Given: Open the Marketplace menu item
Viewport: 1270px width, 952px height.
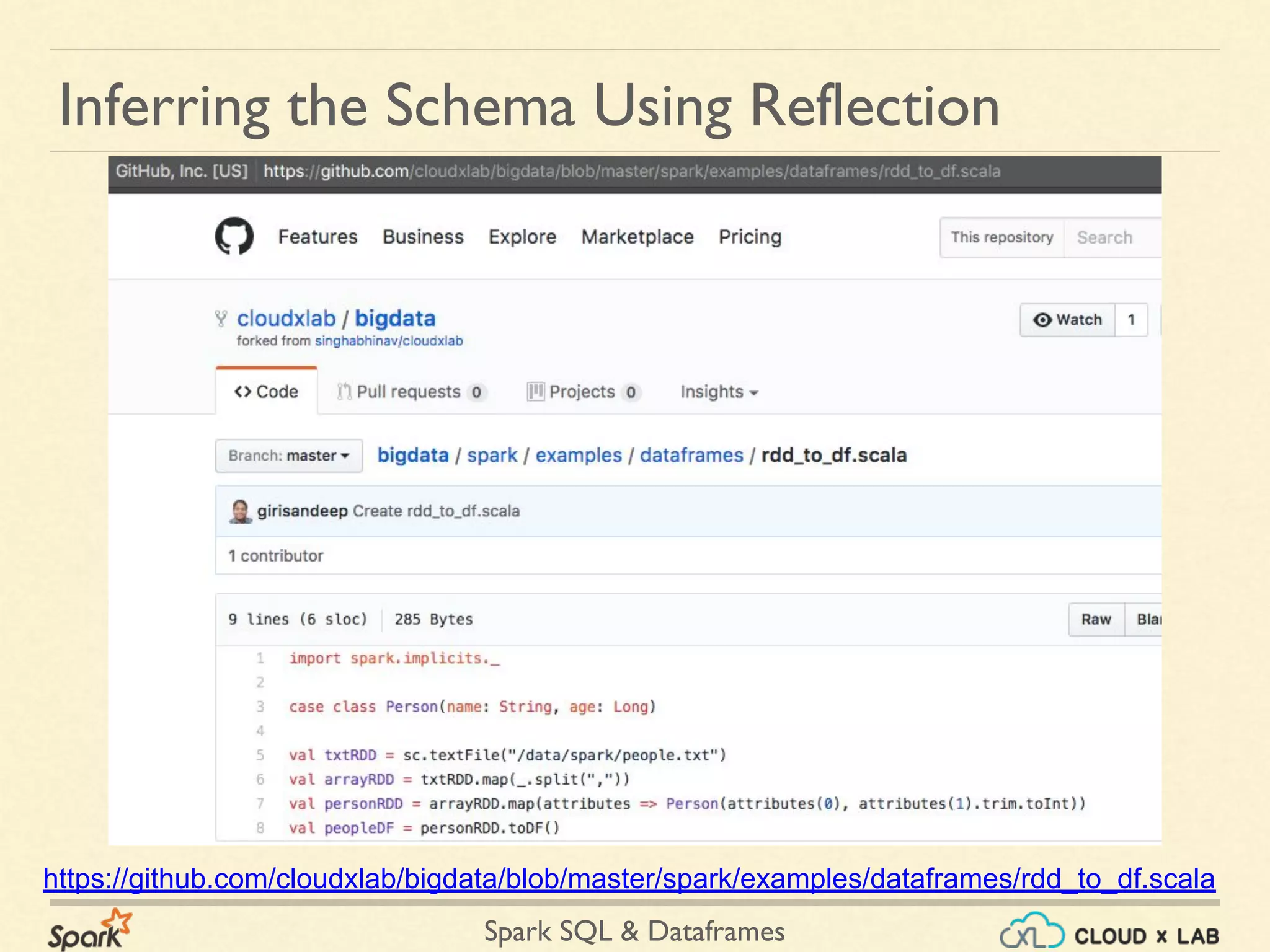Looking at the screenshot, I should click(637, 237).
